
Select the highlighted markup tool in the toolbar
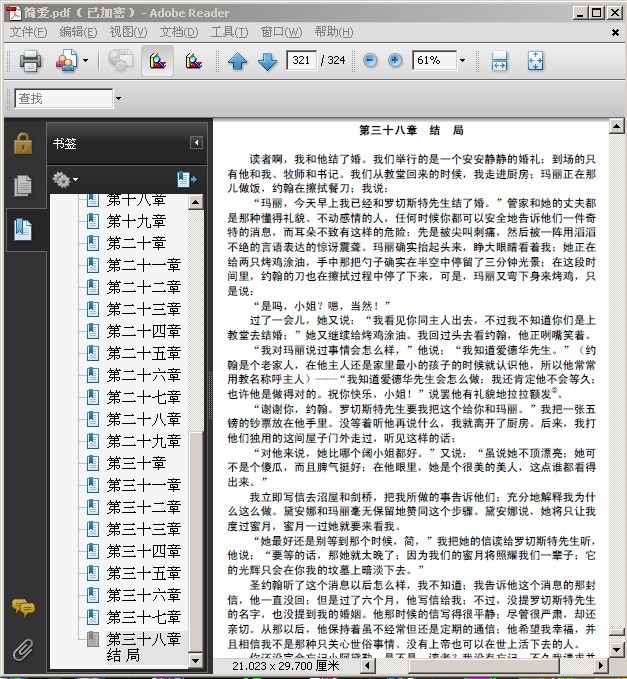[158, 61]
